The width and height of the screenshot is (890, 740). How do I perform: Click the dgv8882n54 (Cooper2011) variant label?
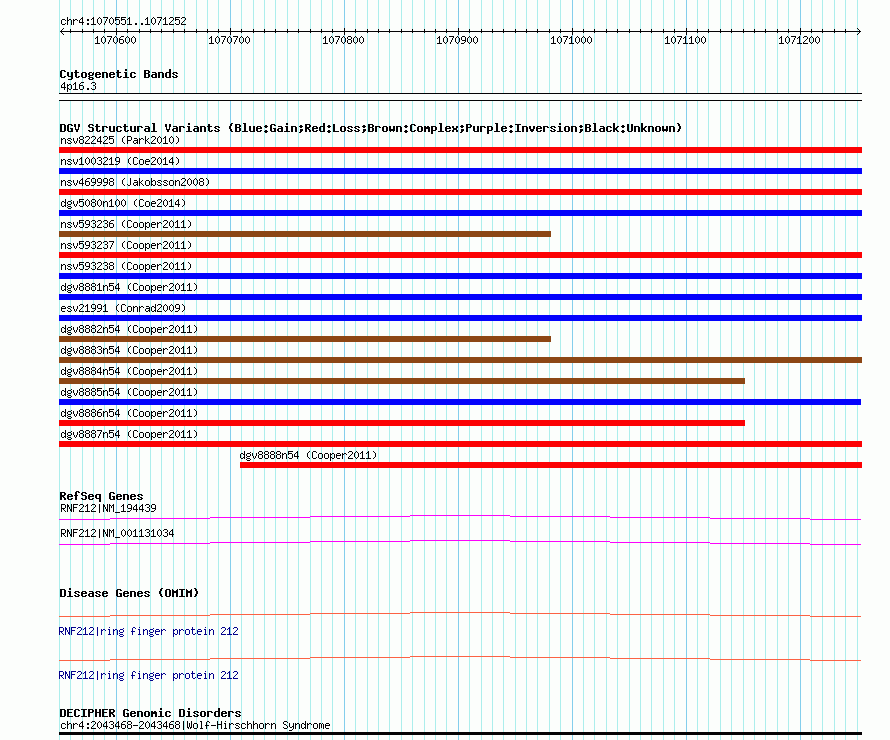coord(129,329)
